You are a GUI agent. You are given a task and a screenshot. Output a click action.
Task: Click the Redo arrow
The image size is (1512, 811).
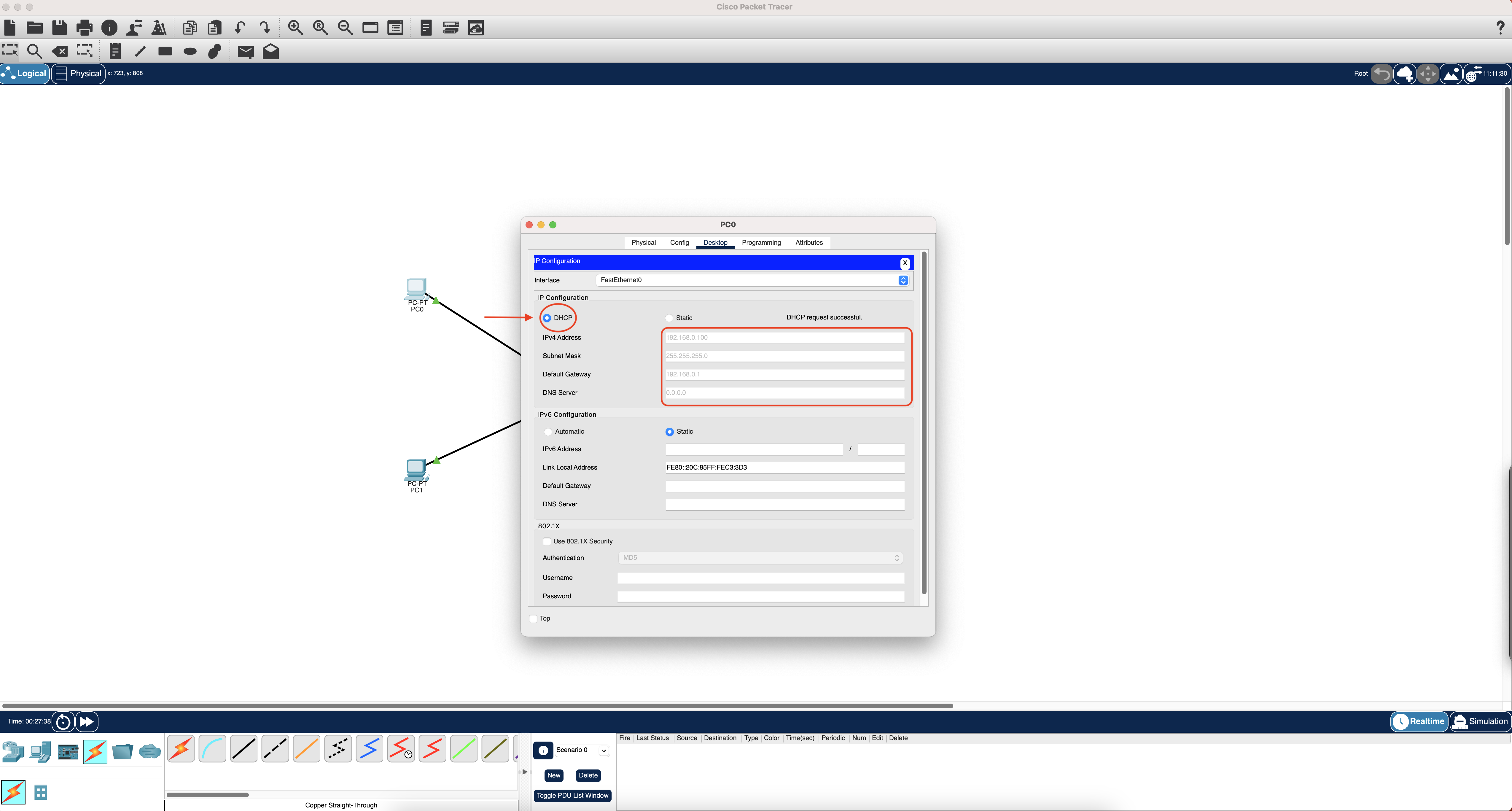(x=265, y=28)
